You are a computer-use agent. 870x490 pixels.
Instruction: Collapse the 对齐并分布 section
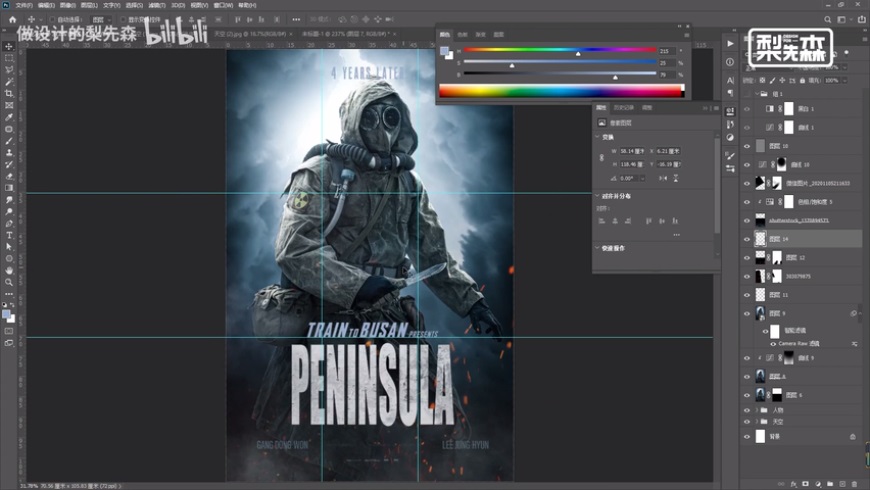coord(598,196)
